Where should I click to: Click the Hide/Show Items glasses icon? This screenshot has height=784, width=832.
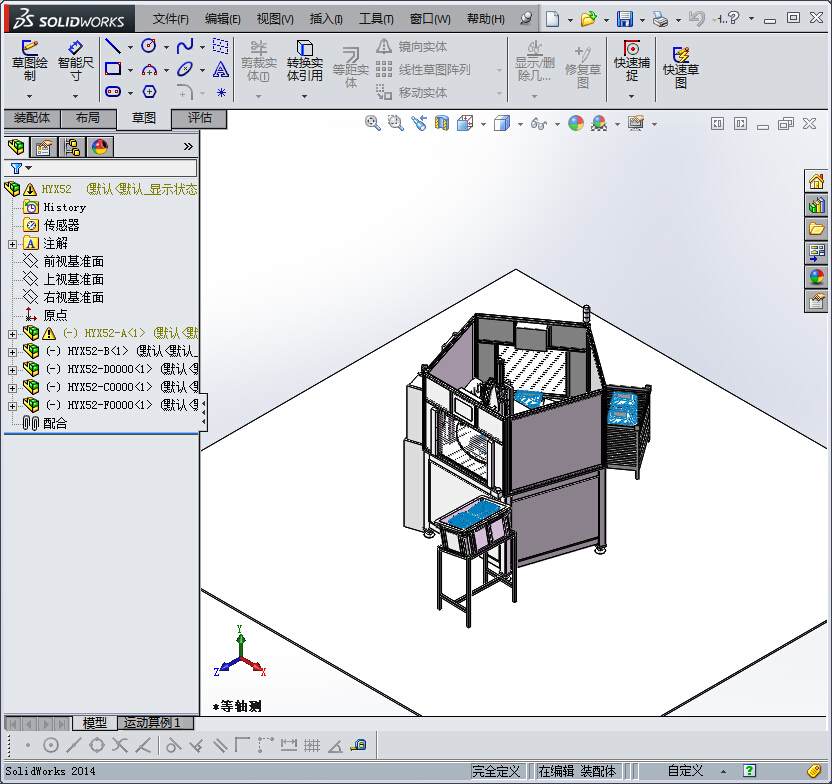[539, 124]
